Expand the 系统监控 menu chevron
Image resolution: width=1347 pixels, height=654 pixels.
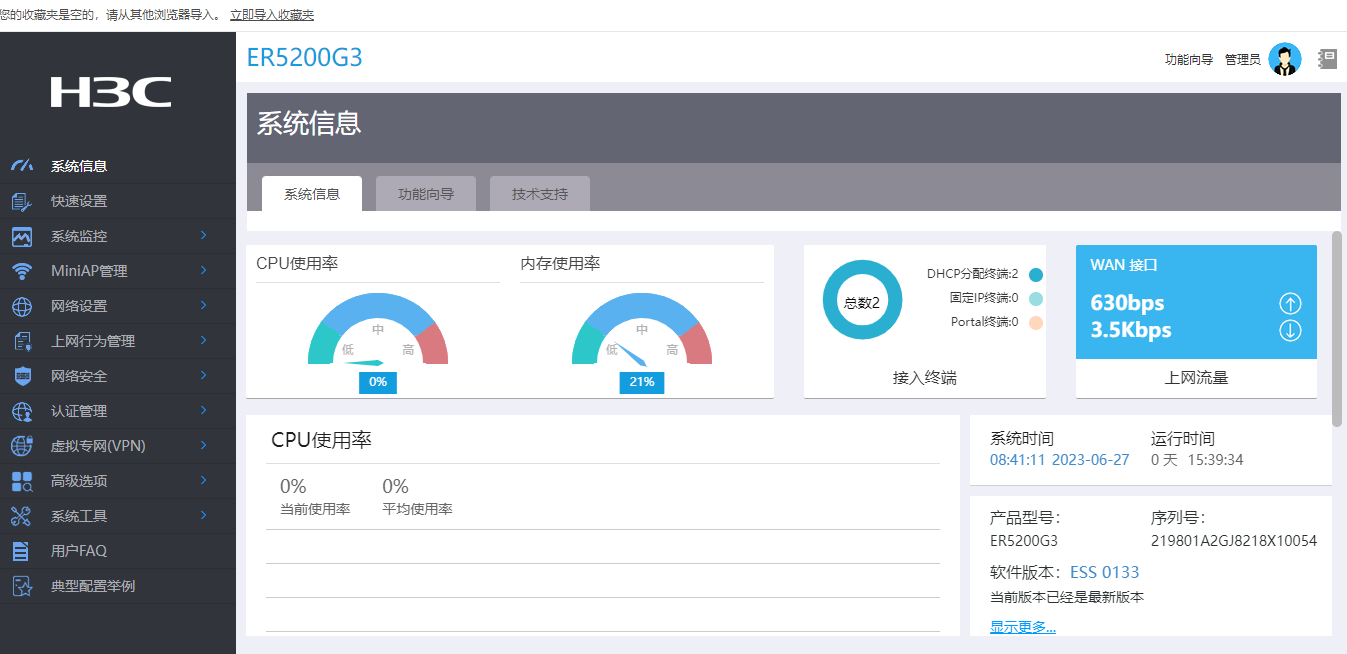203,236
